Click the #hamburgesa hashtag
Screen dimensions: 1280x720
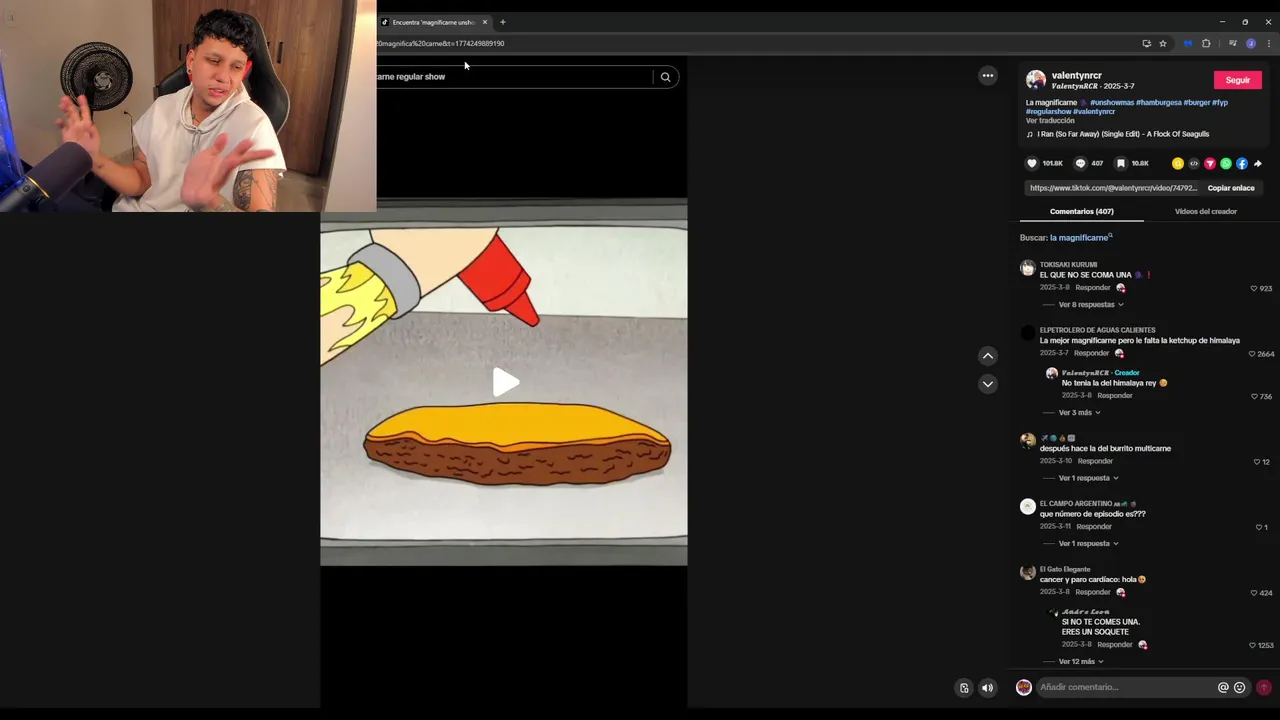tap(1158, 102)
